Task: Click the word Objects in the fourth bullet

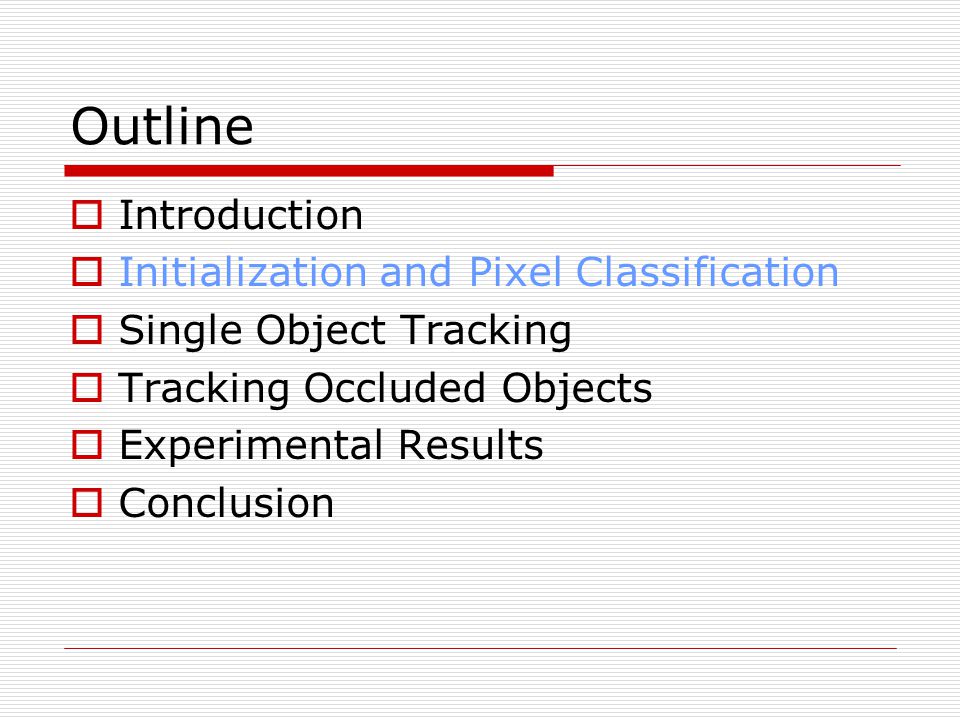Action: coord(577,389)
